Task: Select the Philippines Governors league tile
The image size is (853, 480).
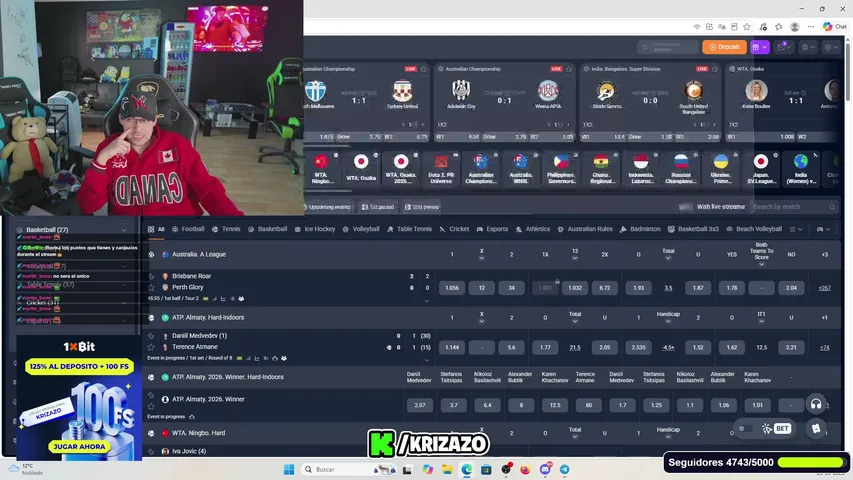Action: click(x=561, y=169)
